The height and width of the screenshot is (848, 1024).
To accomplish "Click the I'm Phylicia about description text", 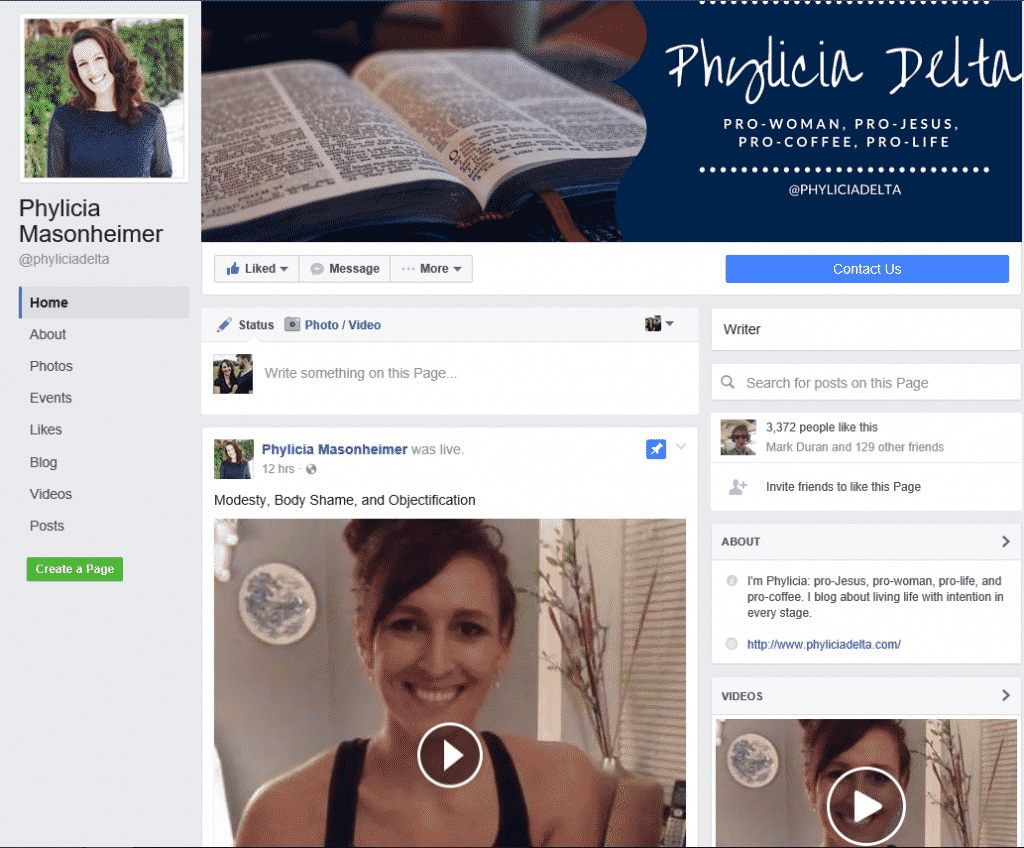I will pos(875,596).
